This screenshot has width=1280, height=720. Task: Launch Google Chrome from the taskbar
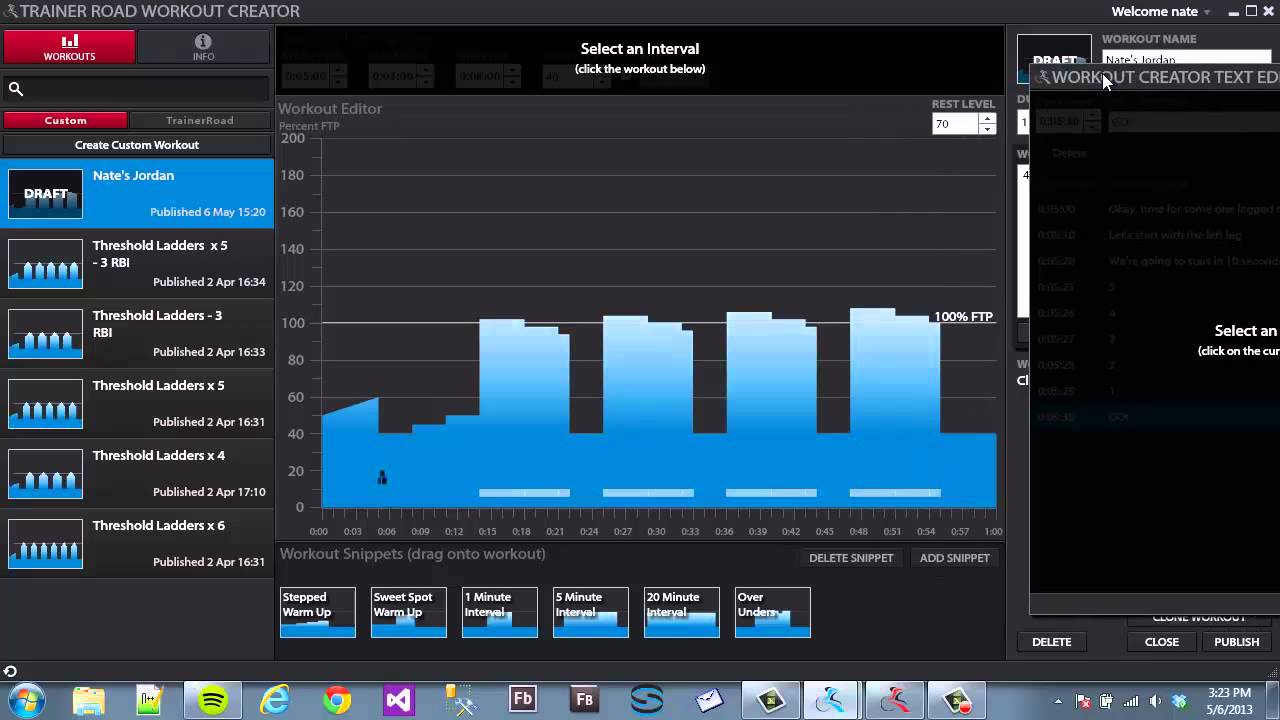[337, 700]
